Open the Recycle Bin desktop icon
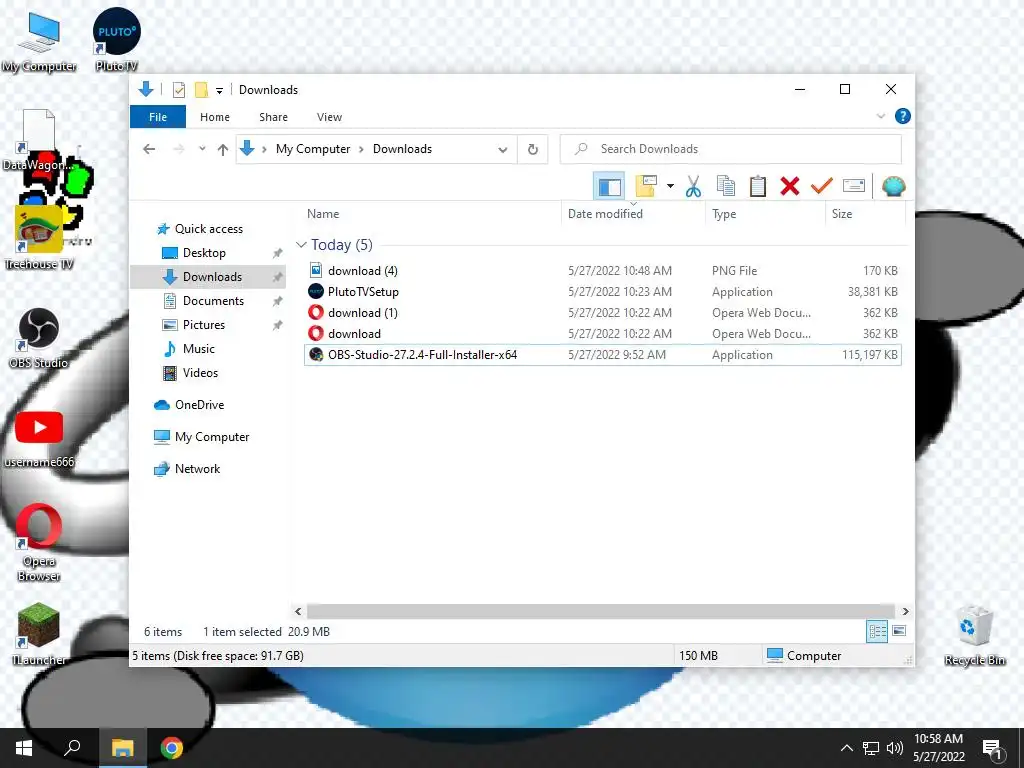The image size is (1024, 768). coord(974,635)
